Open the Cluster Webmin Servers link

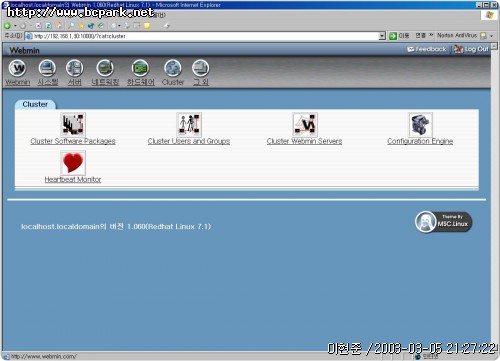point(304,141)
